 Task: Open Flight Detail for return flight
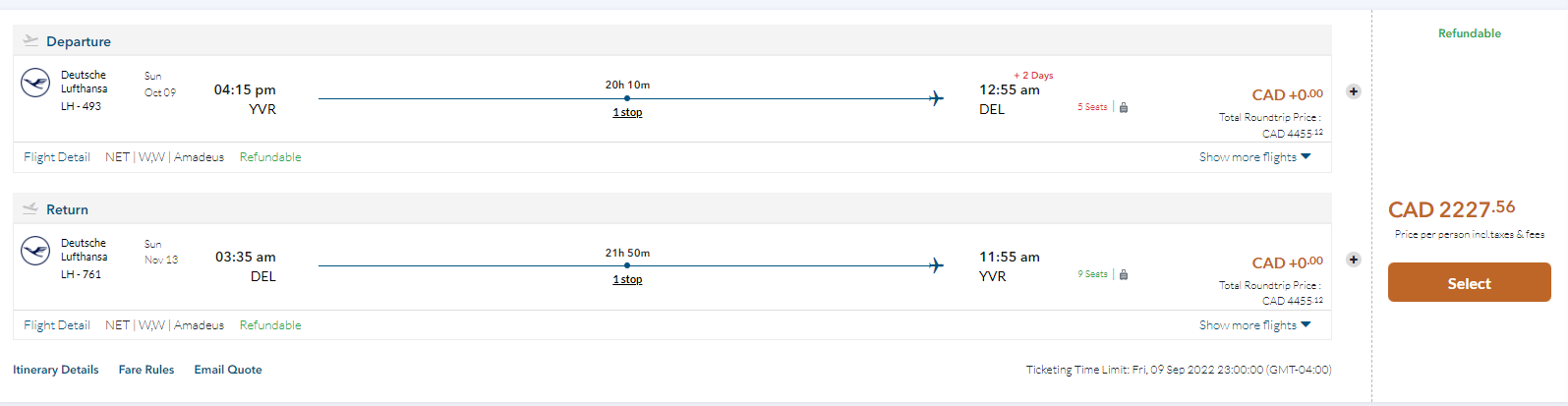(x=57, y=325)
